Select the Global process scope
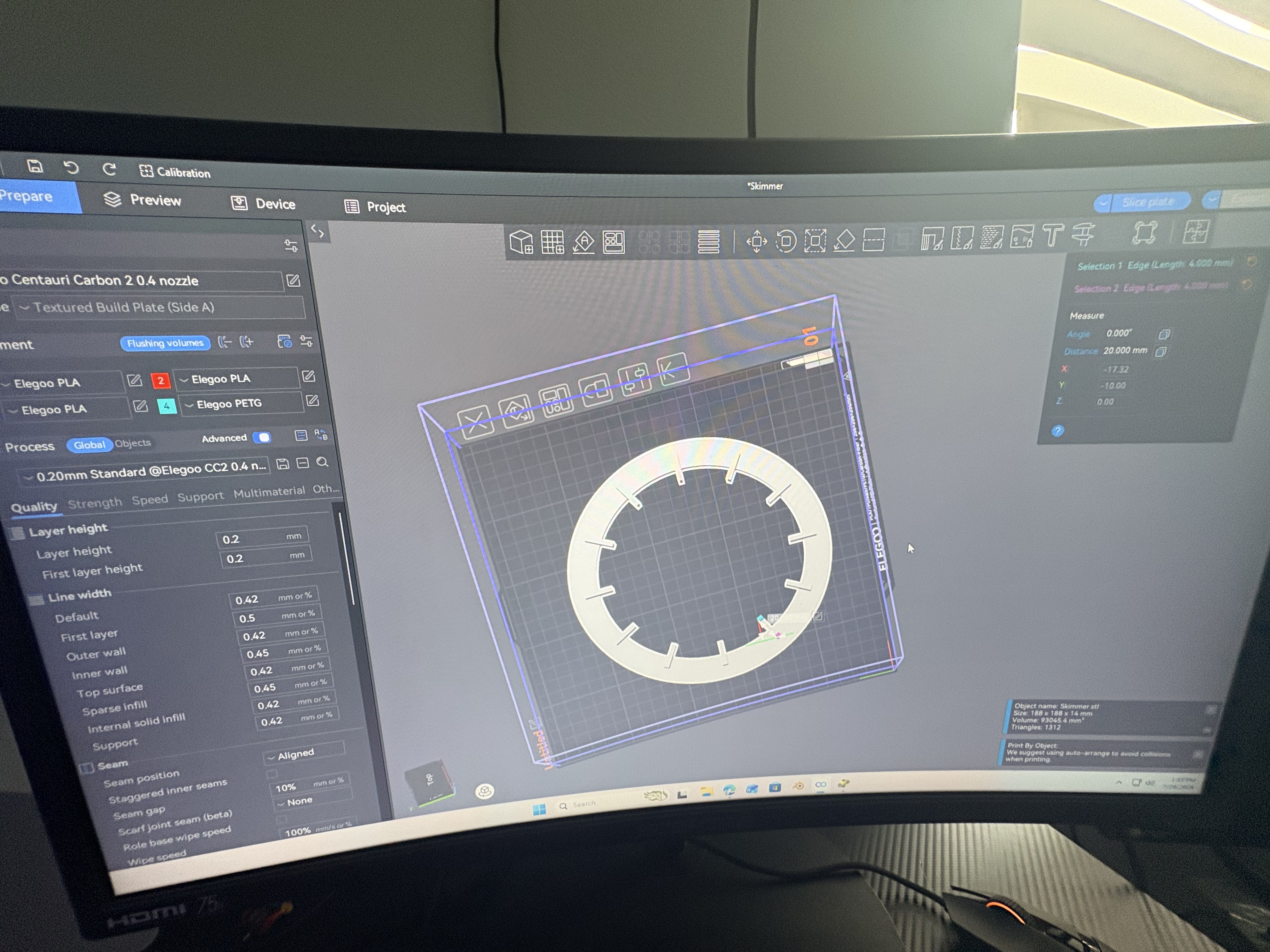The width and height of the screenshot is (1270, 952). [x=89, y=445]
